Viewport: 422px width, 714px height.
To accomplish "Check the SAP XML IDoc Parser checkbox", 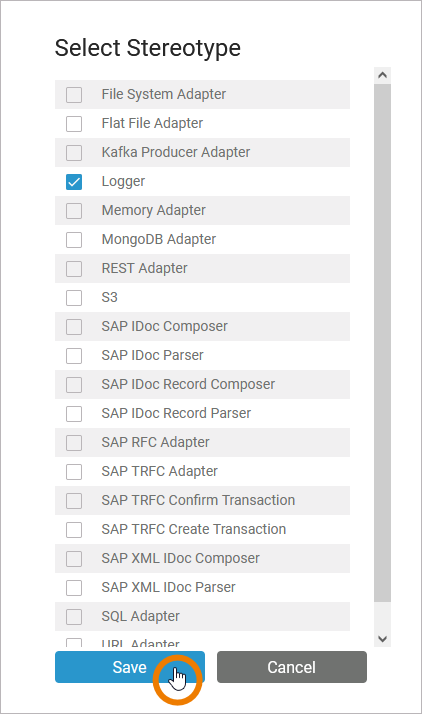I will (74, 588).
